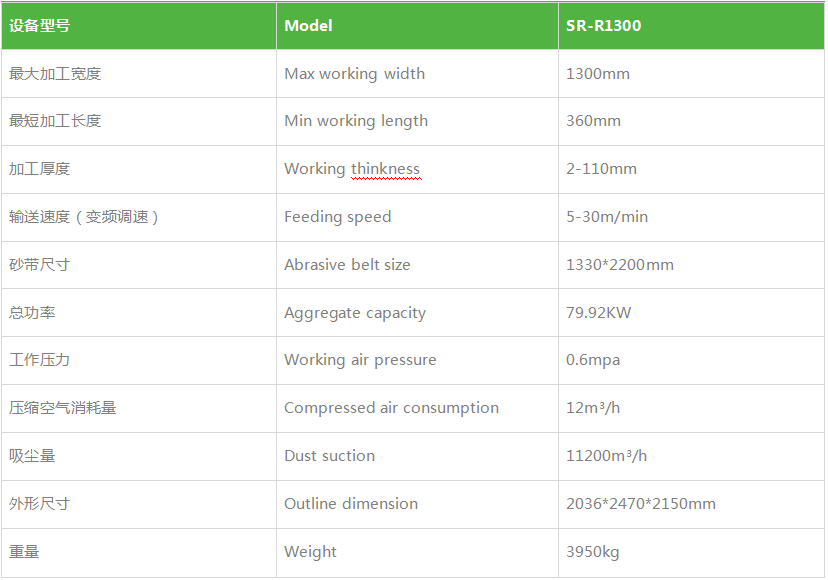Click the Model header cell
Image resolution: width=828 pixels, height=580 pixels.
(x=309, y=26)
